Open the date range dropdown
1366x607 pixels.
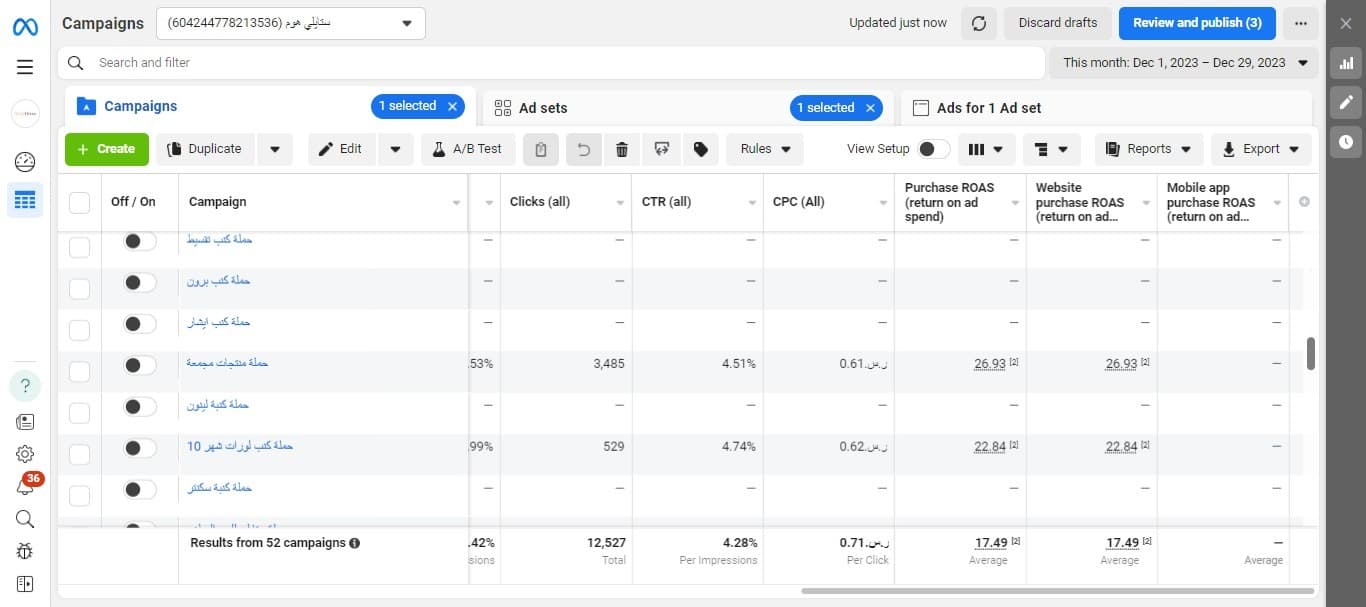pos(1183,63)
